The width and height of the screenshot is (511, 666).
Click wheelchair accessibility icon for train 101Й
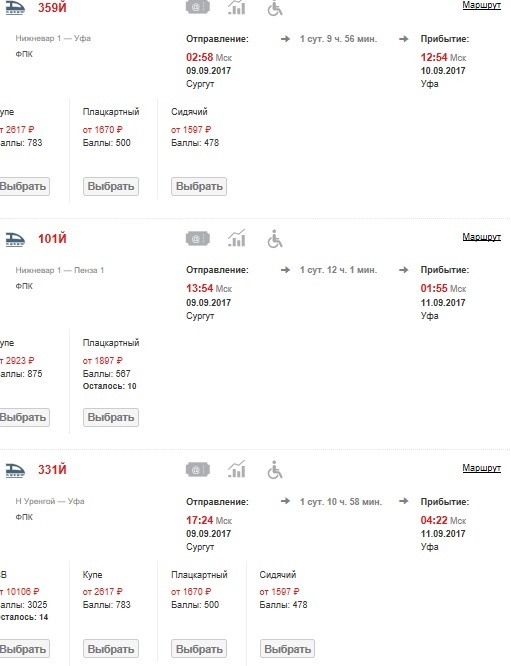tap(275, 239)
